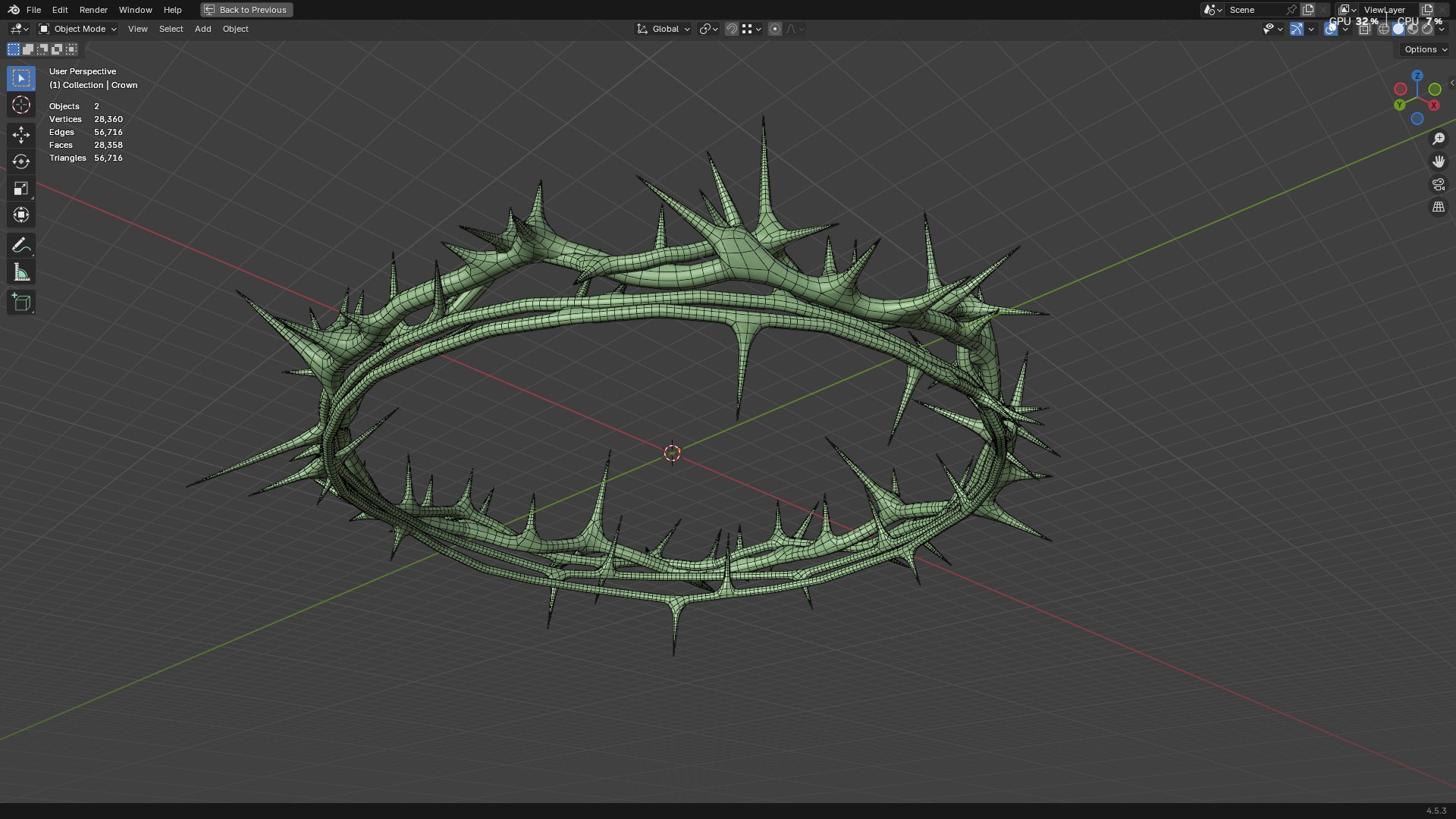Open the viewport Select menu
This screenshot has width=1456, height=819.
[x=171, y=29]
